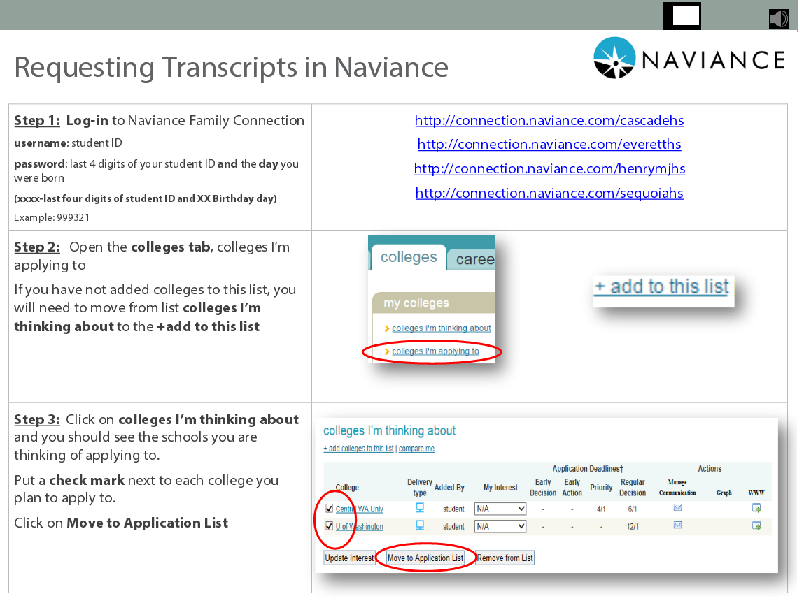Open the Central WA Univ college link
800x600 pixels.
[359, 509]
